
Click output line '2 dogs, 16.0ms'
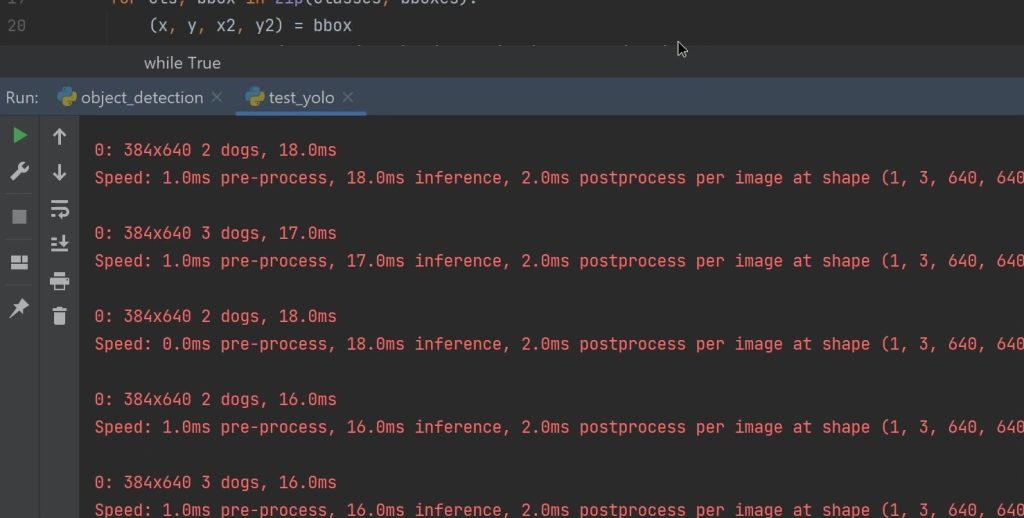(x=216, y=399)
